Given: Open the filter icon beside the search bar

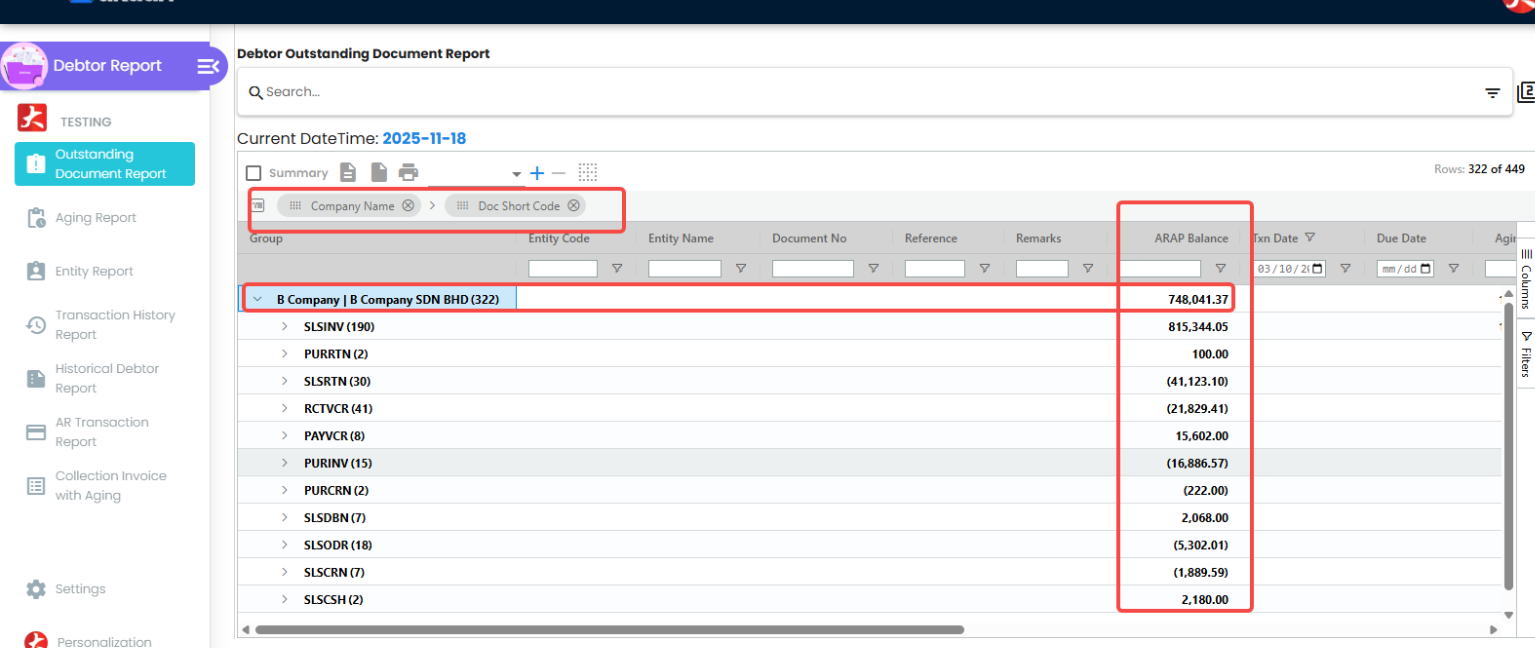Looking at the screenshot, I should 1492,92.
